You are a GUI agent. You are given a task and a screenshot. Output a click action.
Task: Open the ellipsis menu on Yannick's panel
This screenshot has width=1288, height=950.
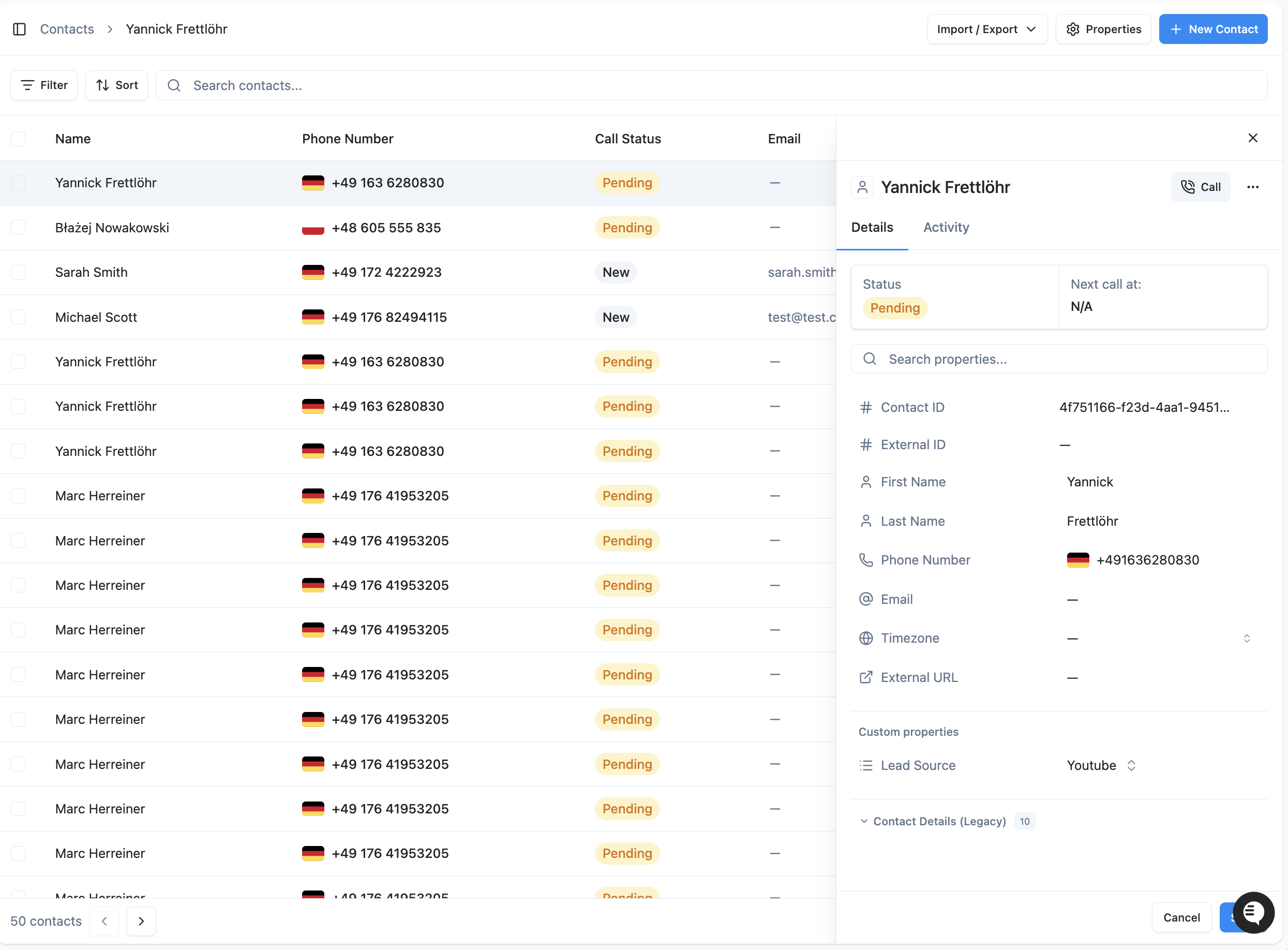[1253, 187]
